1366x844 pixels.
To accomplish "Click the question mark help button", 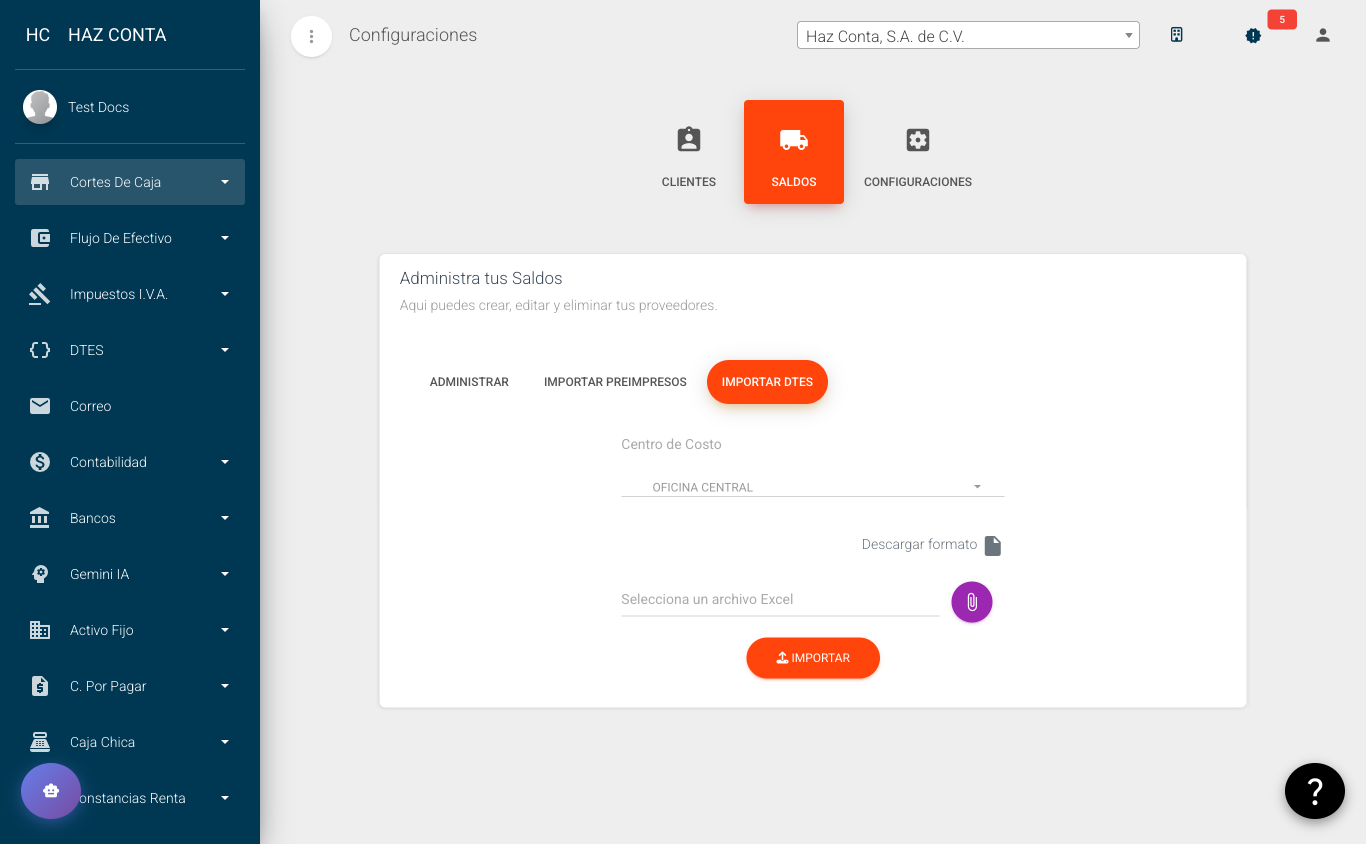I will pos(1314,791).
